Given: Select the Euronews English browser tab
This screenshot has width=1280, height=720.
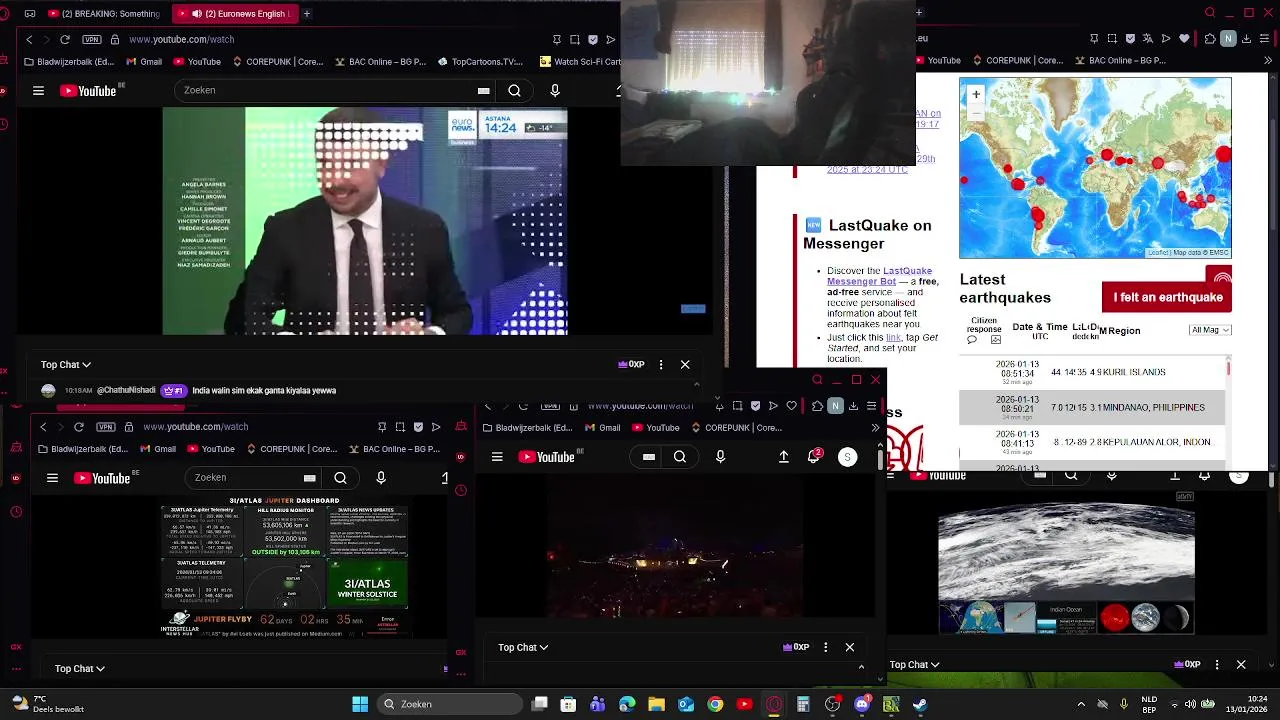Looking at the screenshot, I should click(236, 14).
